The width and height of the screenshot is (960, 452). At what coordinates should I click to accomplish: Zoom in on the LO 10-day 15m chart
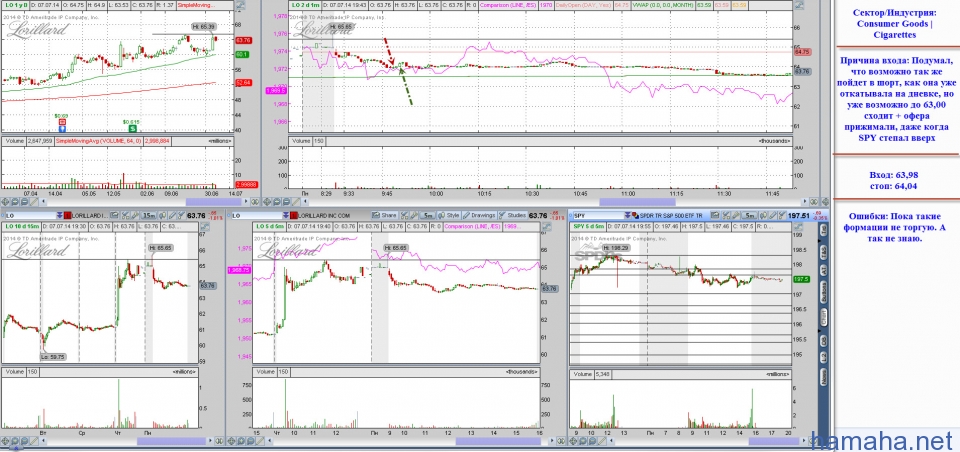click(15, 441)
